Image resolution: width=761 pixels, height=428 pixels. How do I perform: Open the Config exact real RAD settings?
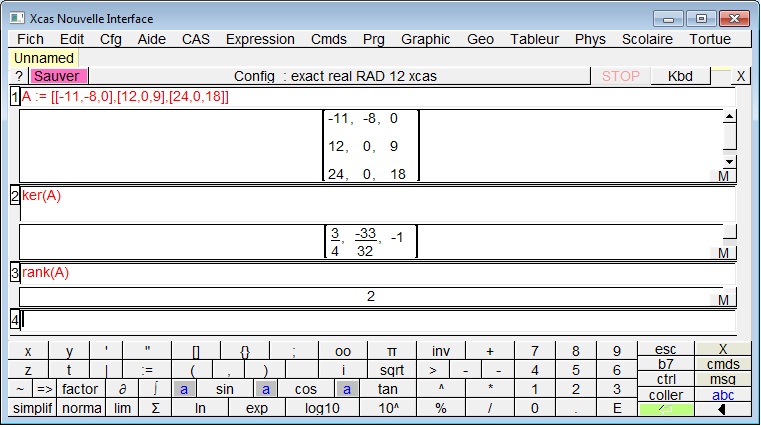(x=335, y=76)
